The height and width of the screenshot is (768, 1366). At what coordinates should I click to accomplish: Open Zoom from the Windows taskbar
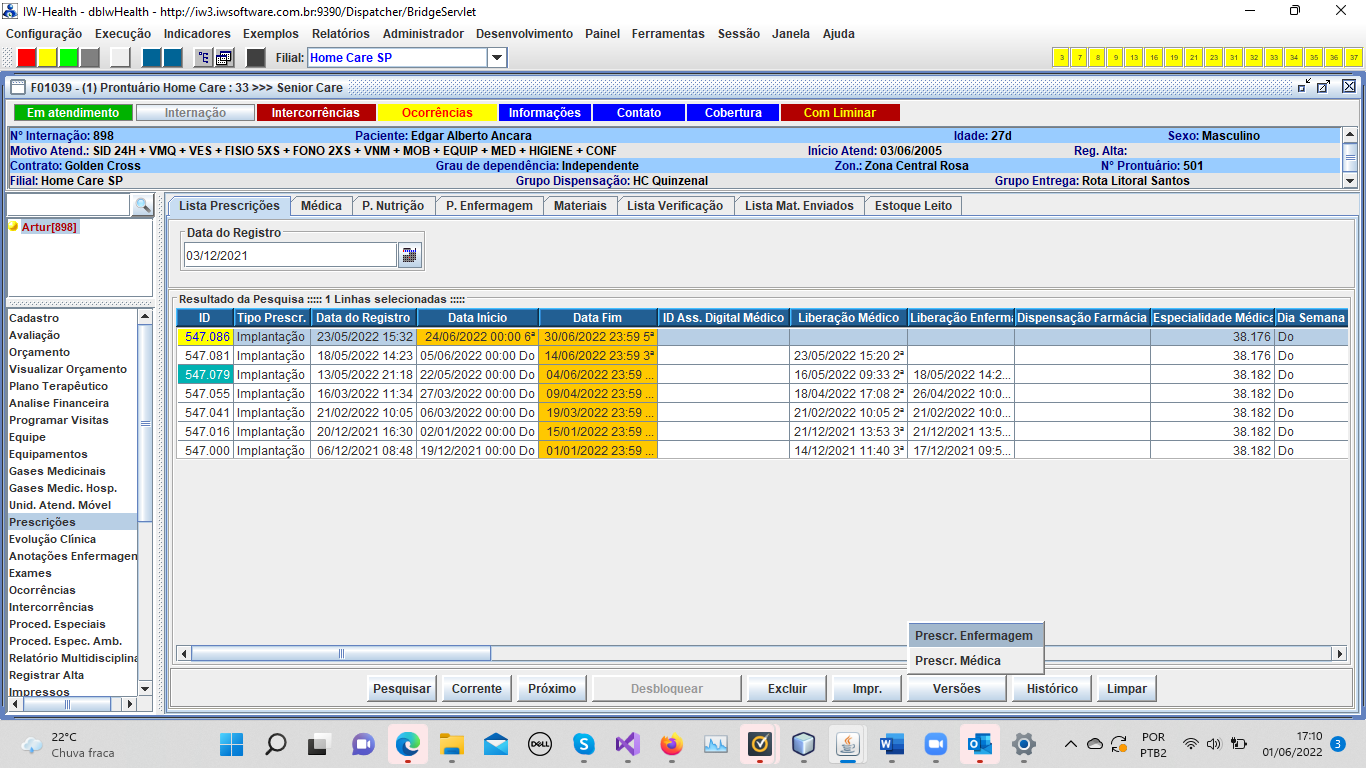[935, 745]
